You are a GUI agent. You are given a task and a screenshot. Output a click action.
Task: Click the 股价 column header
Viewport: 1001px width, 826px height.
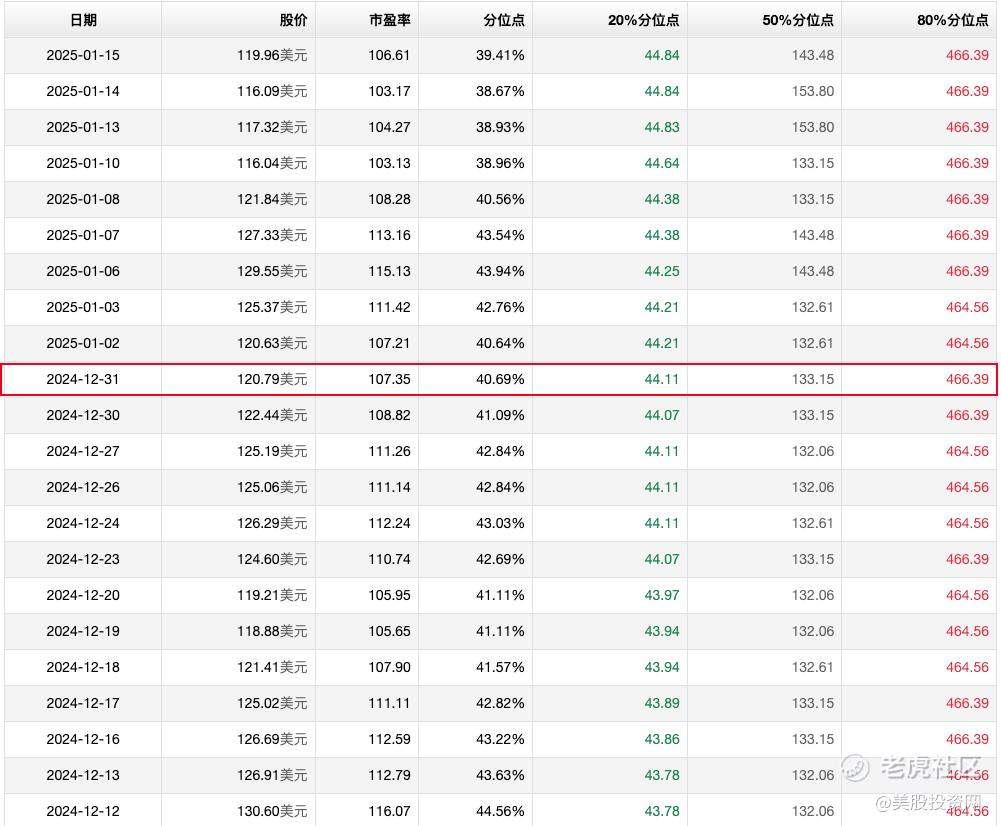coord(293,20)
